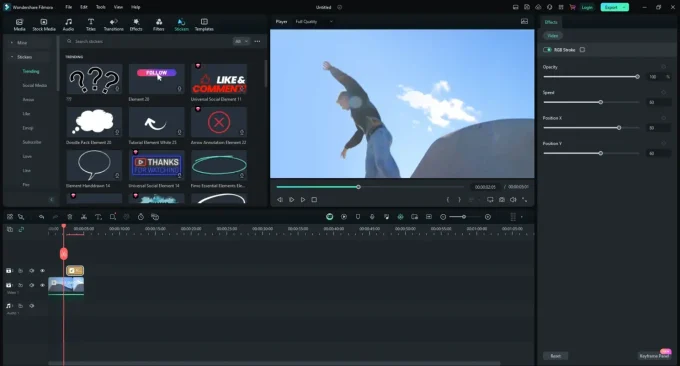Open the Full Quality playback dropdown
680x366 pixels.
pos(314,22)
